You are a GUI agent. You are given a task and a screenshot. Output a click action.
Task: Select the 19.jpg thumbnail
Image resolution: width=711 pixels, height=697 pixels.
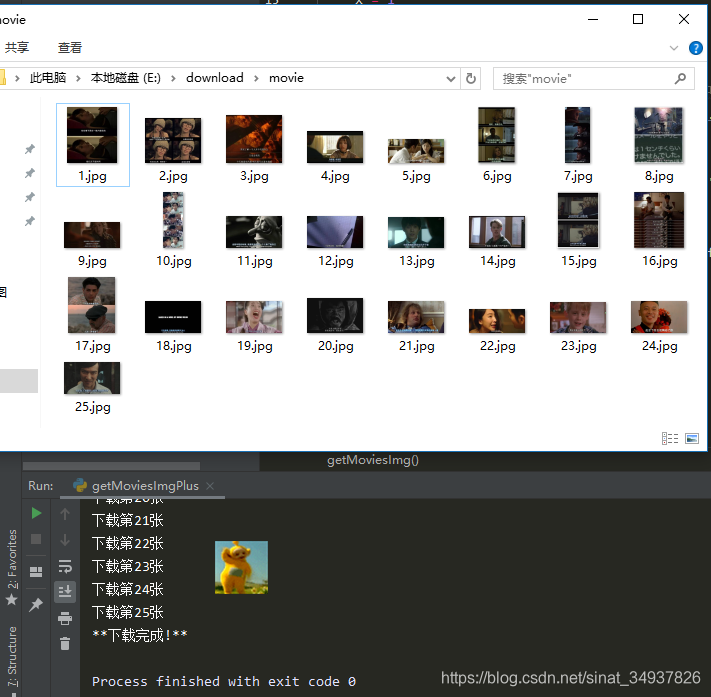coord(254,317)
